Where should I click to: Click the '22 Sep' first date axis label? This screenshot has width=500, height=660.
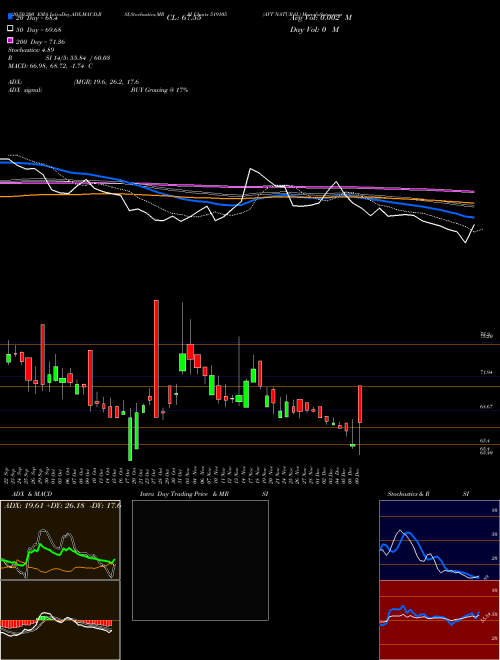(x=8, y=474)
